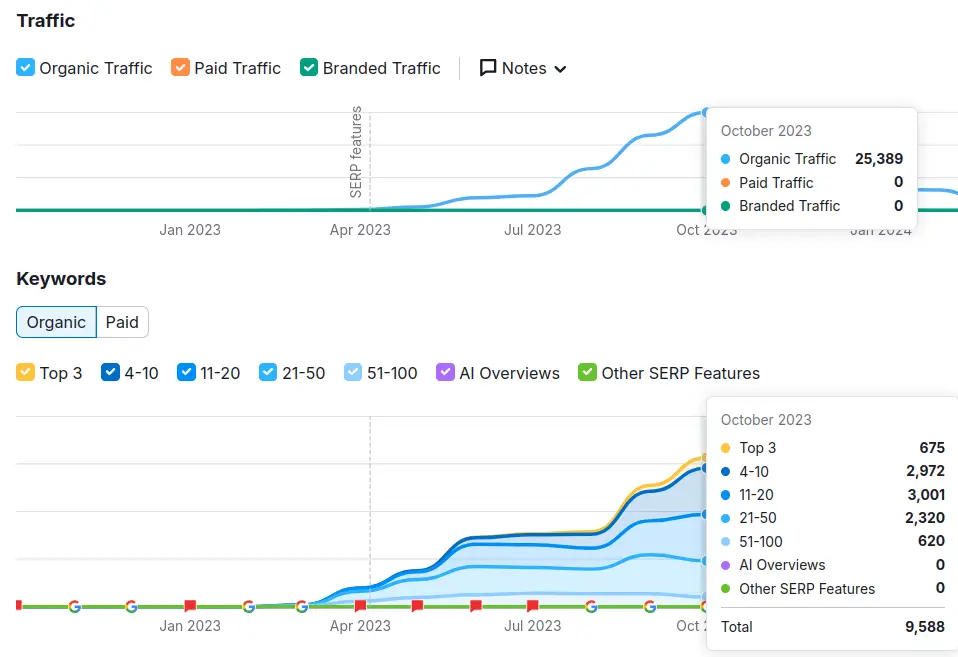This screenshot has height=657, width=958.
Task: Hide the Top 3 keyword series
Action: coord(26,373)
